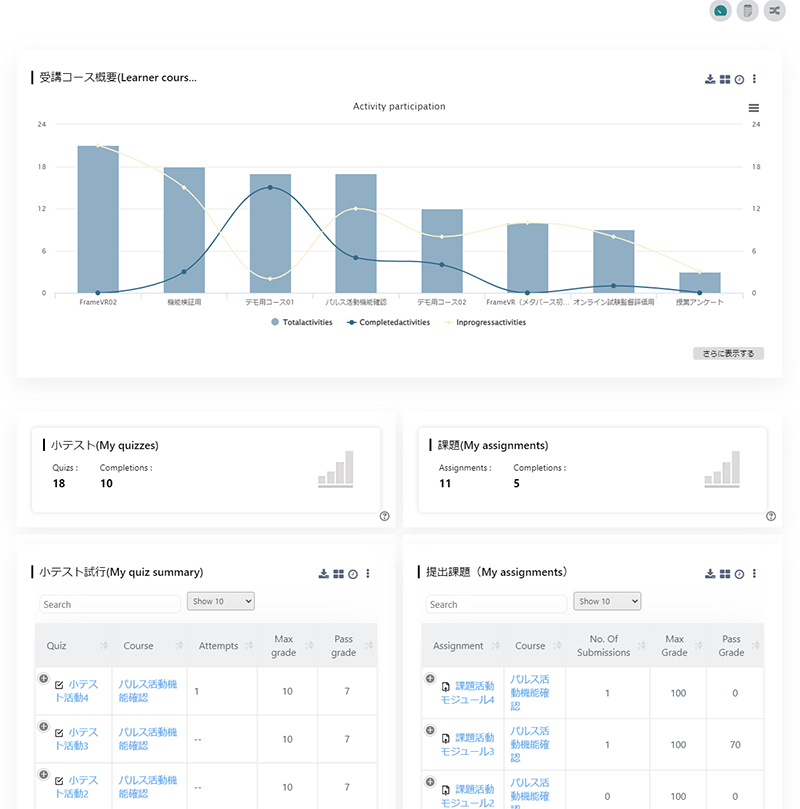The height and width of the screenshot is (809, 800).
Task: Open the three-dot menu on Learner course overview
Action: [755, 79]
